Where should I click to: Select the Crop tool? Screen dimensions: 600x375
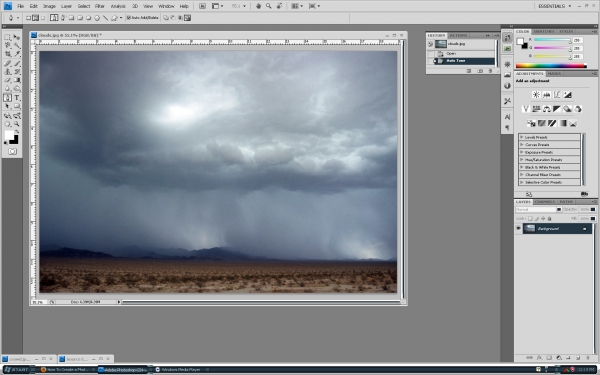[7, 54]
